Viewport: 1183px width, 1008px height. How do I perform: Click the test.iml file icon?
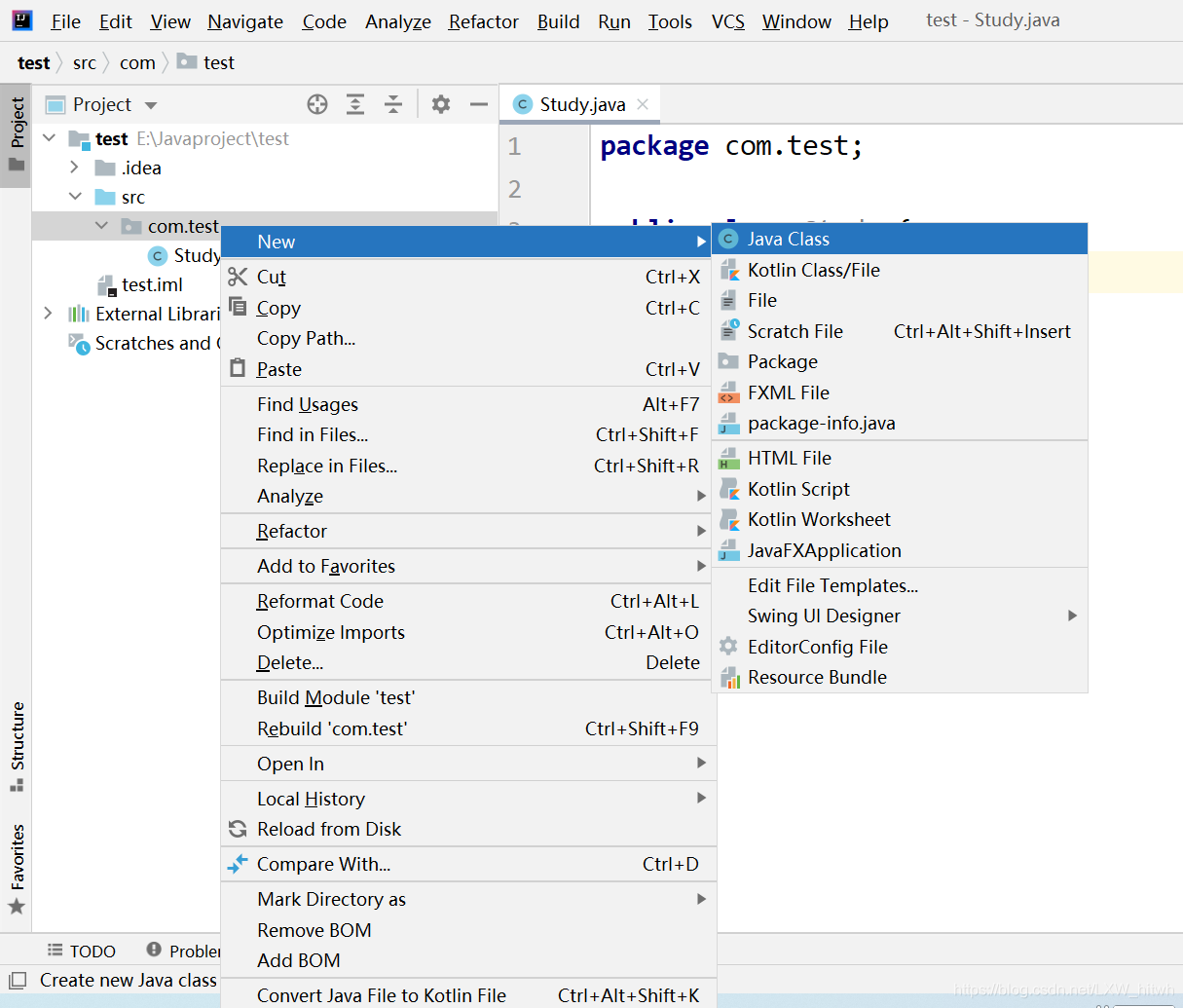[x=107, y=284]
